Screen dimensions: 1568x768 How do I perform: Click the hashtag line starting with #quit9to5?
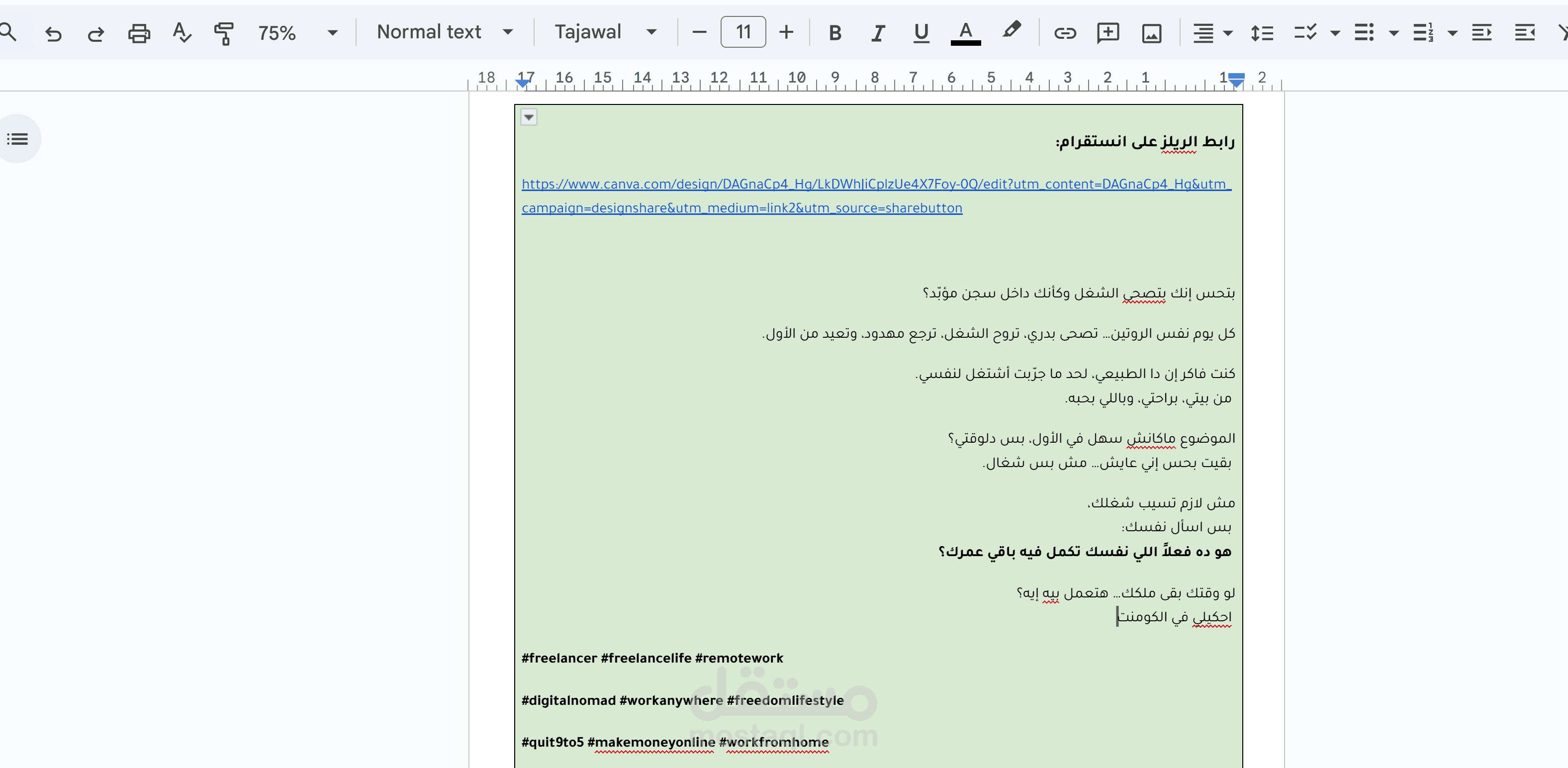click(x=675, y=742)
